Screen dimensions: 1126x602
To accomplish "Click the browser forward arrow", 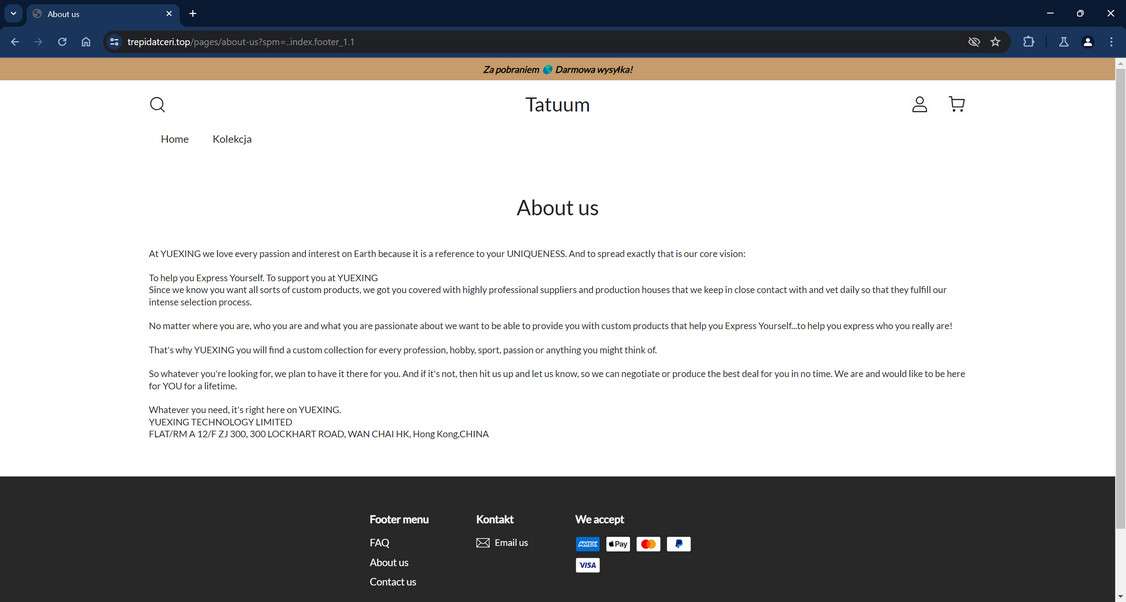I will pos(38,42).
